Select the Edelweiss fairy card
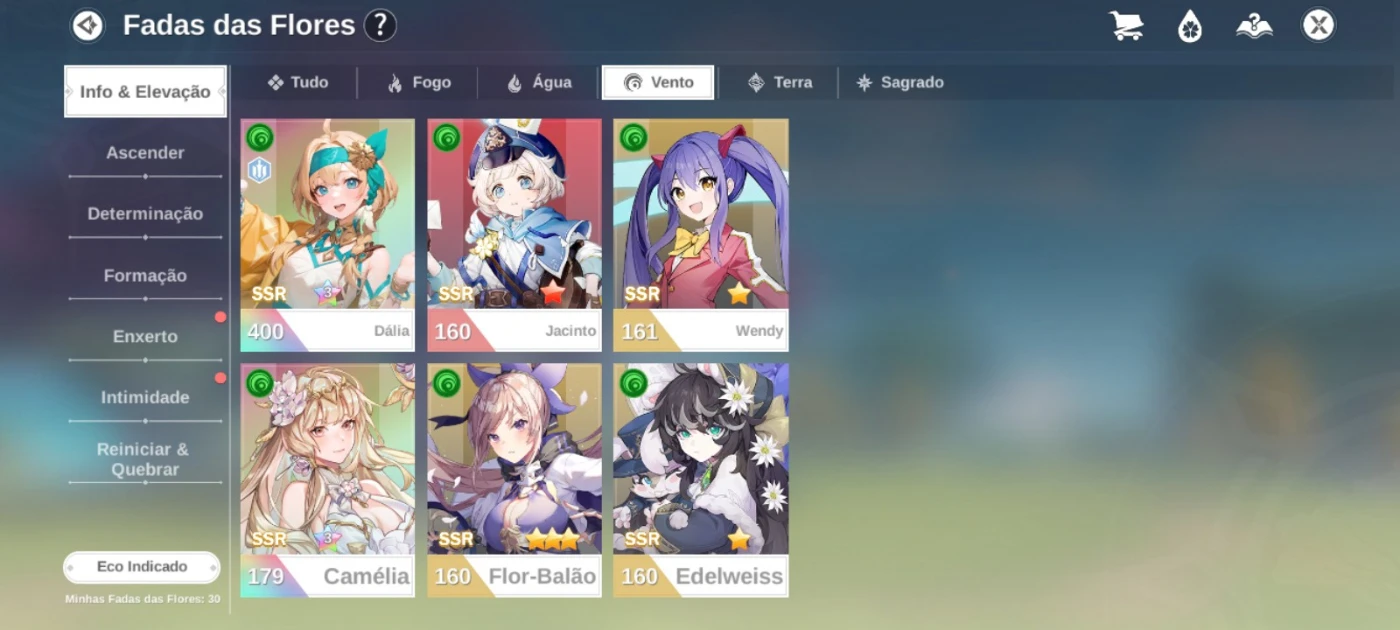1400x630 pixels. [701, 480]
